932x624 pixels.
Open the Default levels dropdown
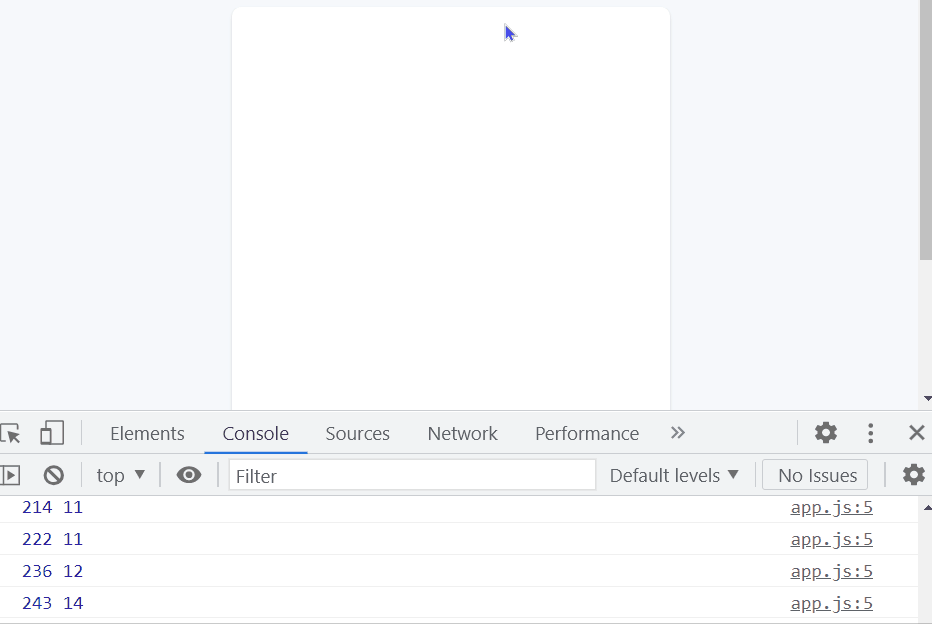click(674, 475)
